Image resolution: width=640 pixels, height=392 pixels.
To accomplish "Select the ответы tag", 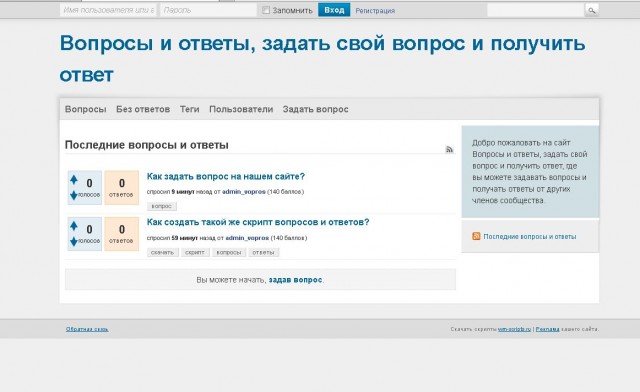I will pos(263,252).
